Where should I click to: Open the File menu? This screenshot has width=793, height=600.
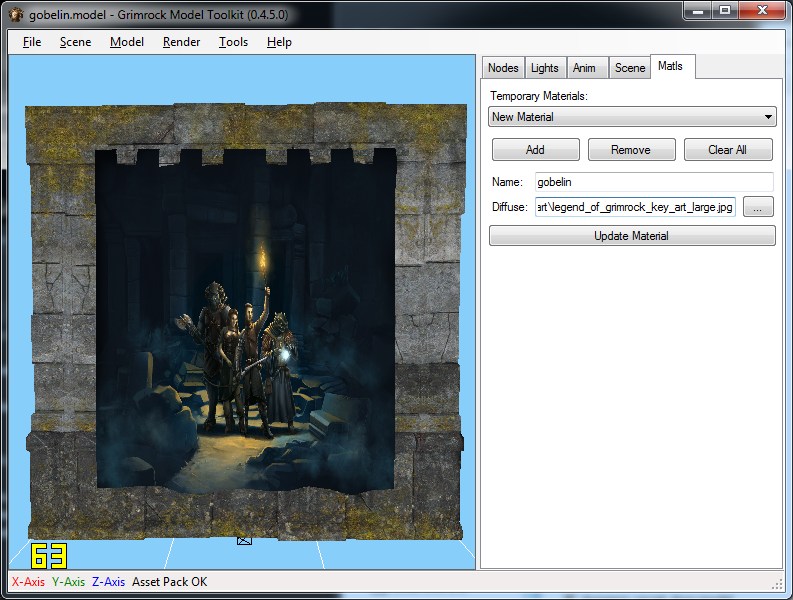pos(32,42)
